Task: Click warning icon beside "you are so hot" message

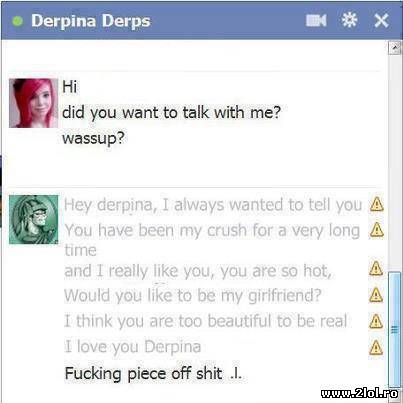Action: click(376, 268)
